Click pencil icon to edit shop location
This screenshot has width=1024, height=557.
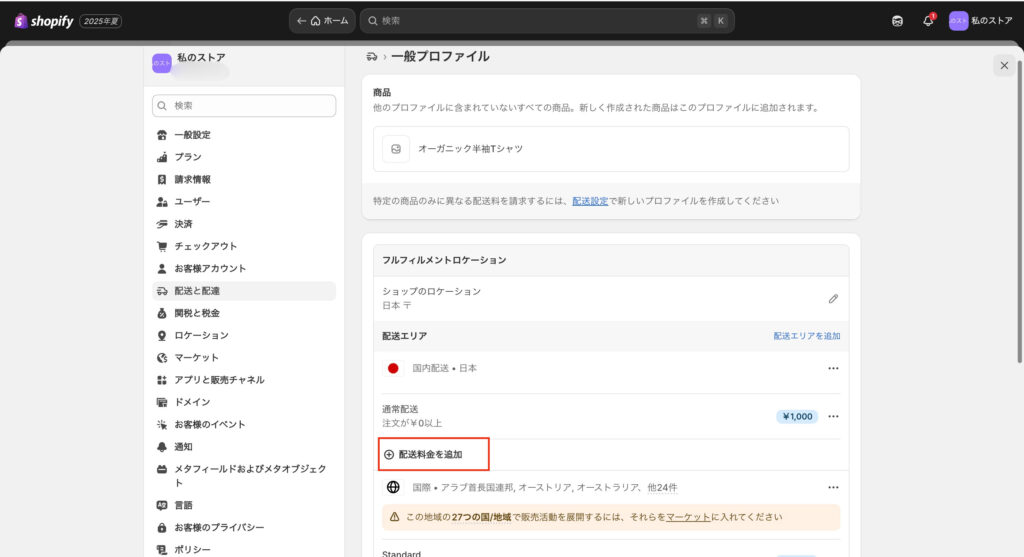coord(833,298)
